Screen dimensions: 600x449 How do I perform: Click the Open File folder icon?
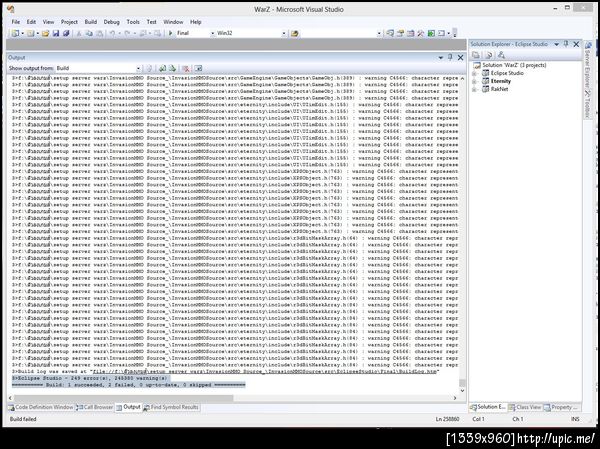pos(46,33)
